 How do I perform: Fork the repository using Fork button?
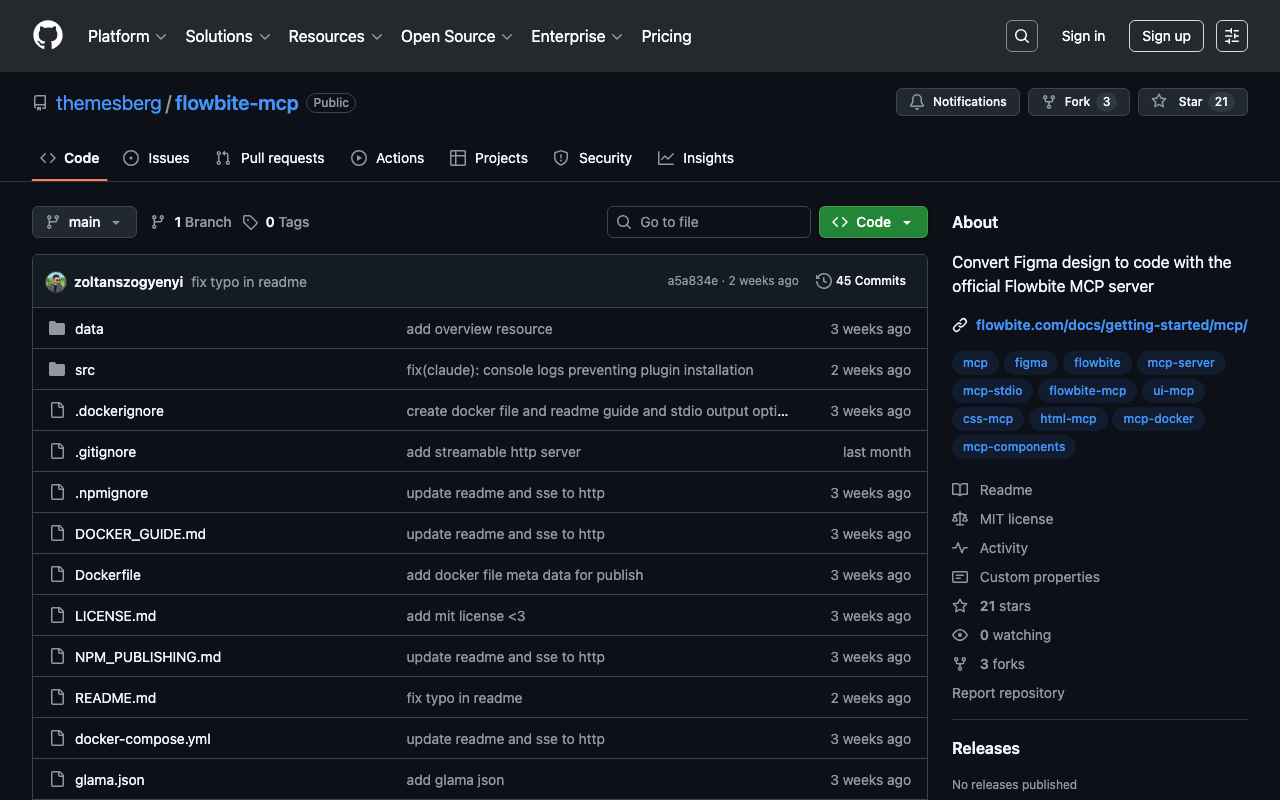[x=1078, y=102]
